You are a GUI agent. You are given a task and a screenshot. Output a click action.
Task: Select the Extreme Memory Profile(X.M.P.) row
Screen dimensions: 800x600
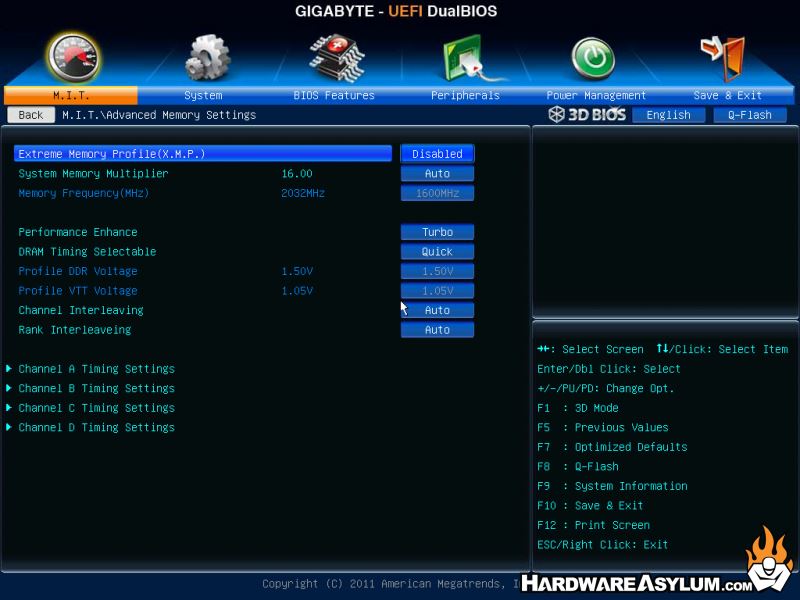click(203, 154)
